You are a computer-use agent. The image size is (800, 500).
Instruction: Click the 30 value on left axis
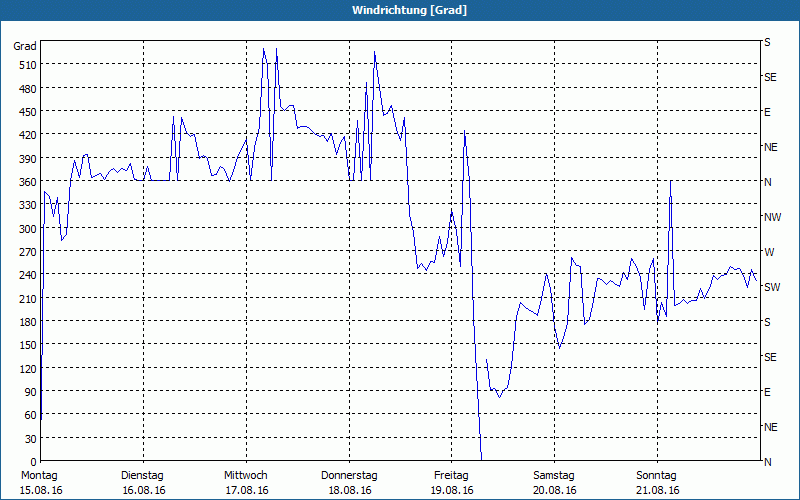click(x=31, y=439)
